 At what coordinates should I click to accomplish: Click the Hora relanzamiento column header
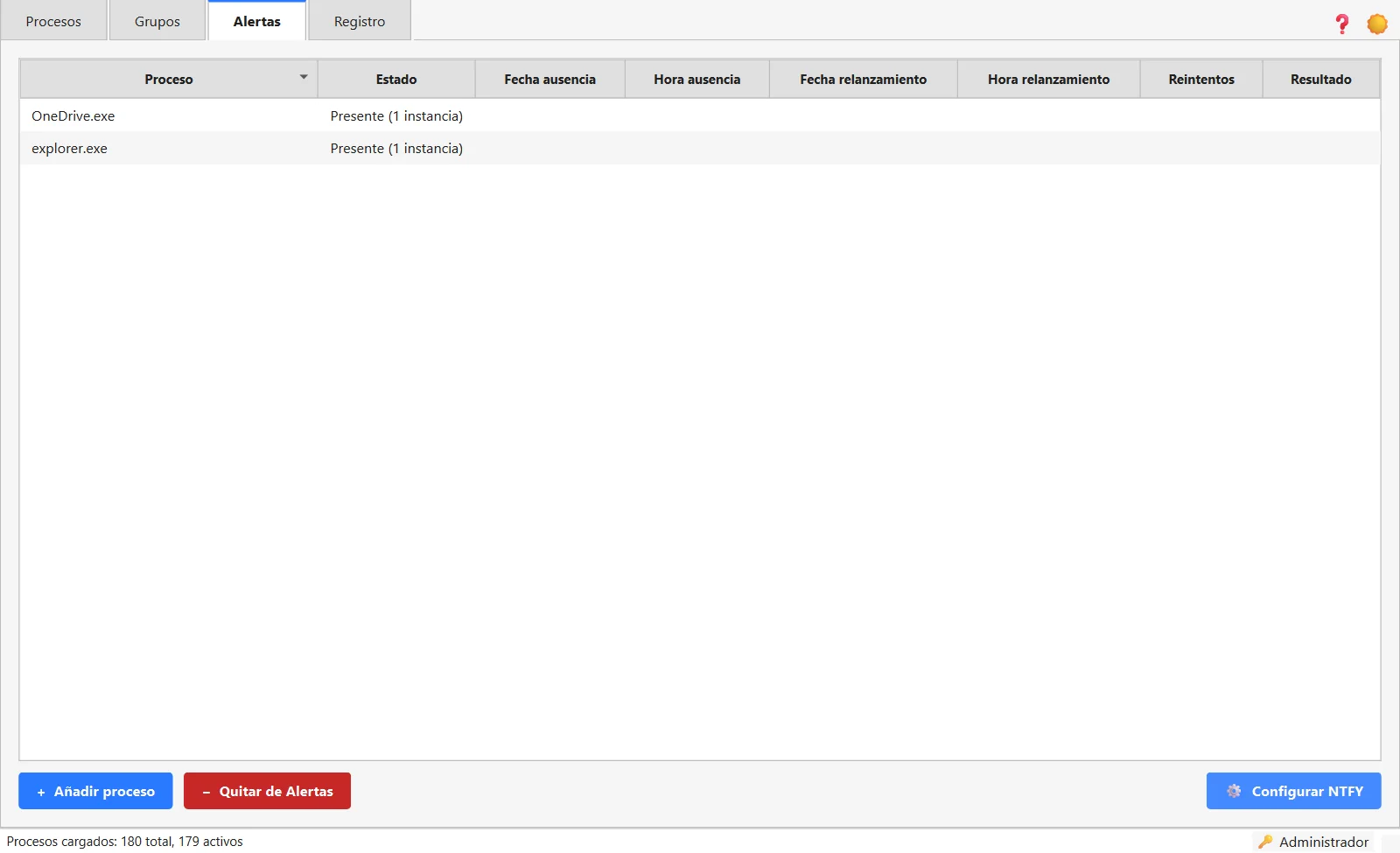tap(1049, 79)
